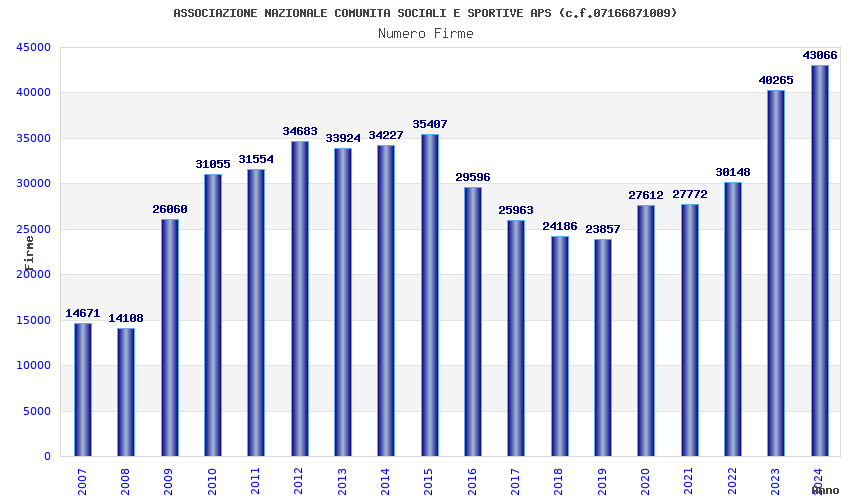The image size is (850, 500).
Task: Click the y-axis tick label 25000
Action: click(x=34, y=229)
